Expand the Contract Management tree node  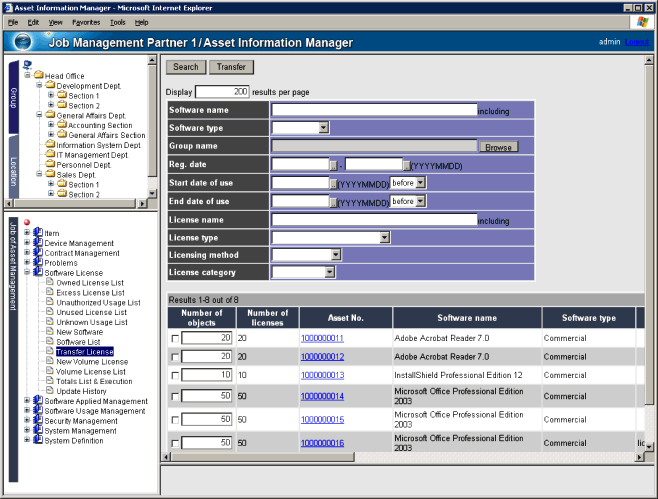[x=28, y=253]
